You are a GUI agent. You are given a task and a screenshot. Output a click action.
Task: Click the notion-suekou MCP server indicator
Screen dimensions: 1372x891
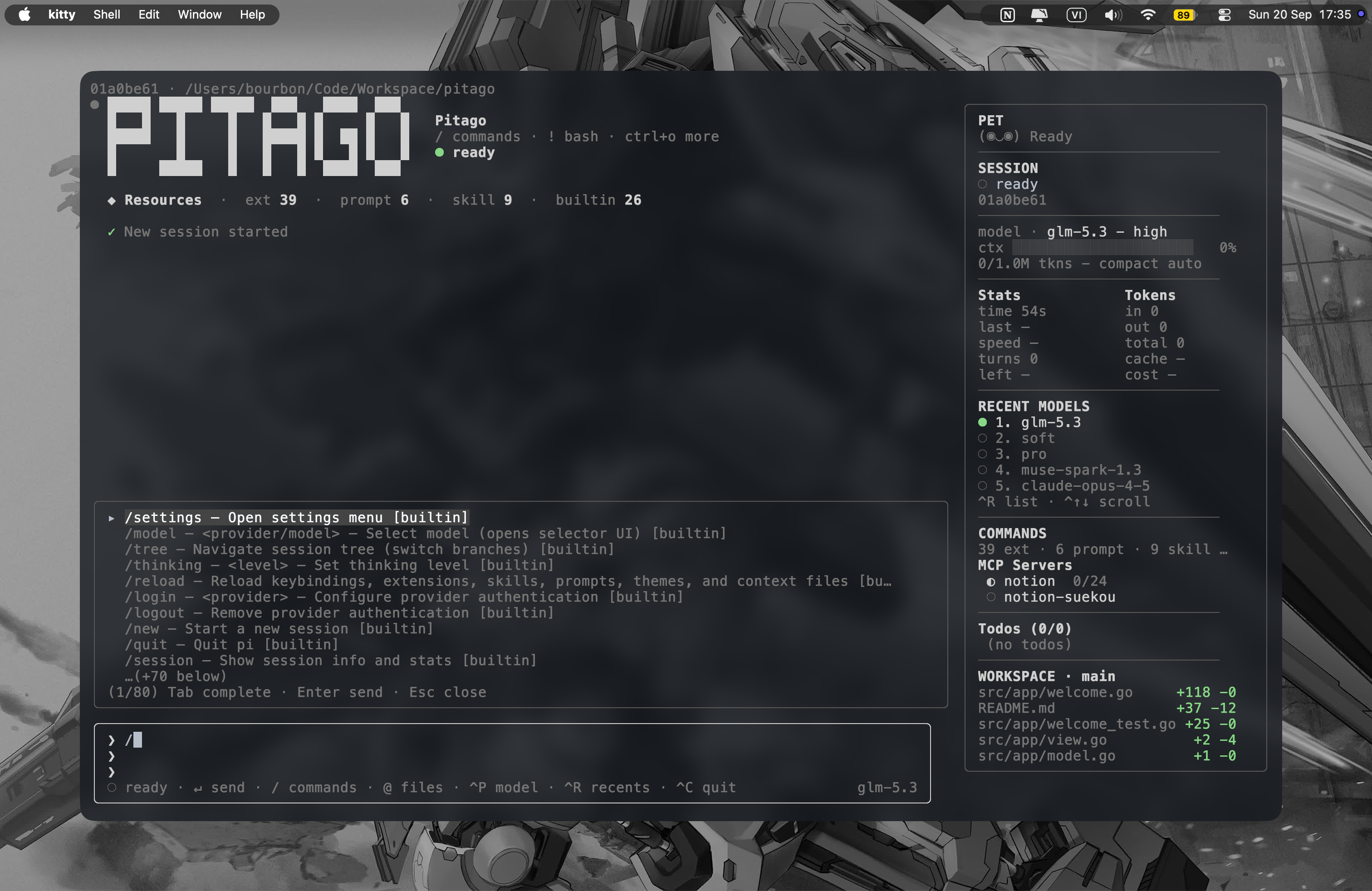(990, 597)
